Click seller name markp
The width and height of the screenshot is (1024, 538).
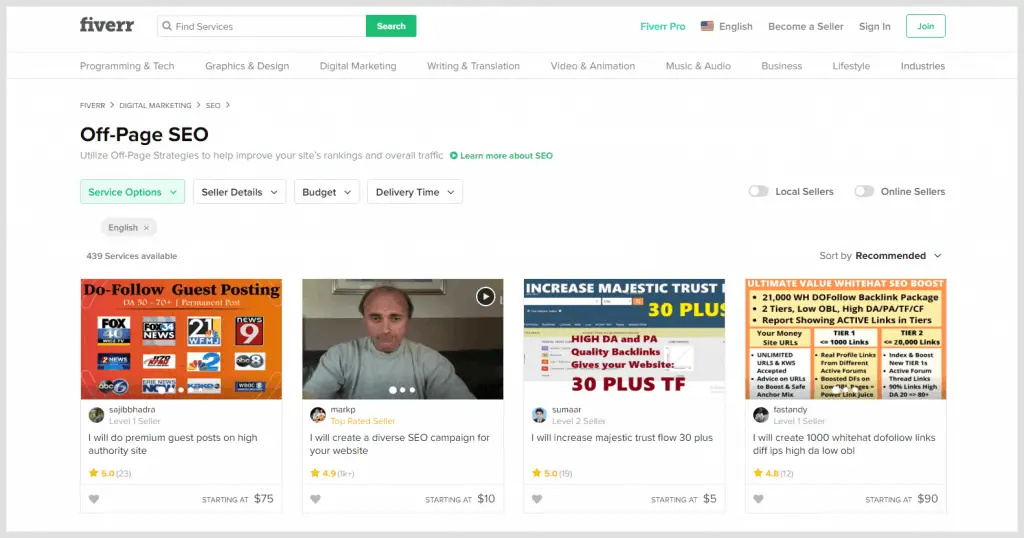pyautogui.click(x=343, y=410)
